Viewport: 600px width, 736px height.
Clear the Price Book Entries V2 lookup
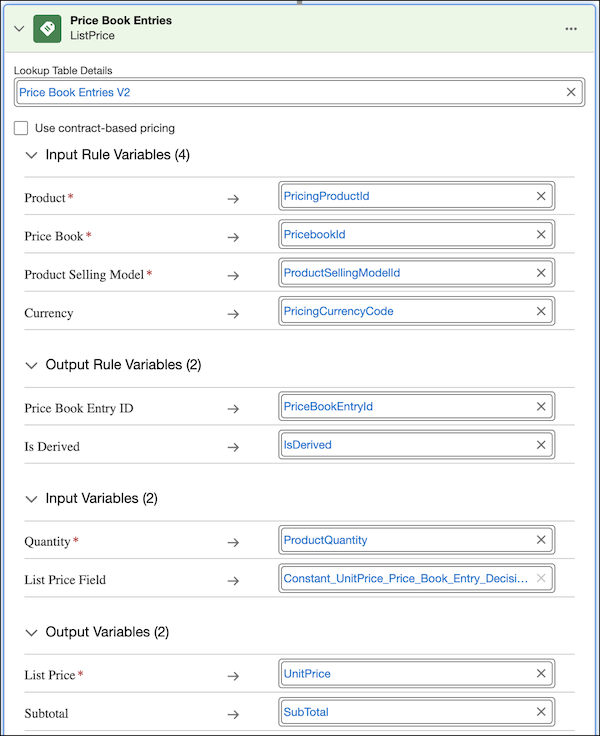(x=571, y=92)
